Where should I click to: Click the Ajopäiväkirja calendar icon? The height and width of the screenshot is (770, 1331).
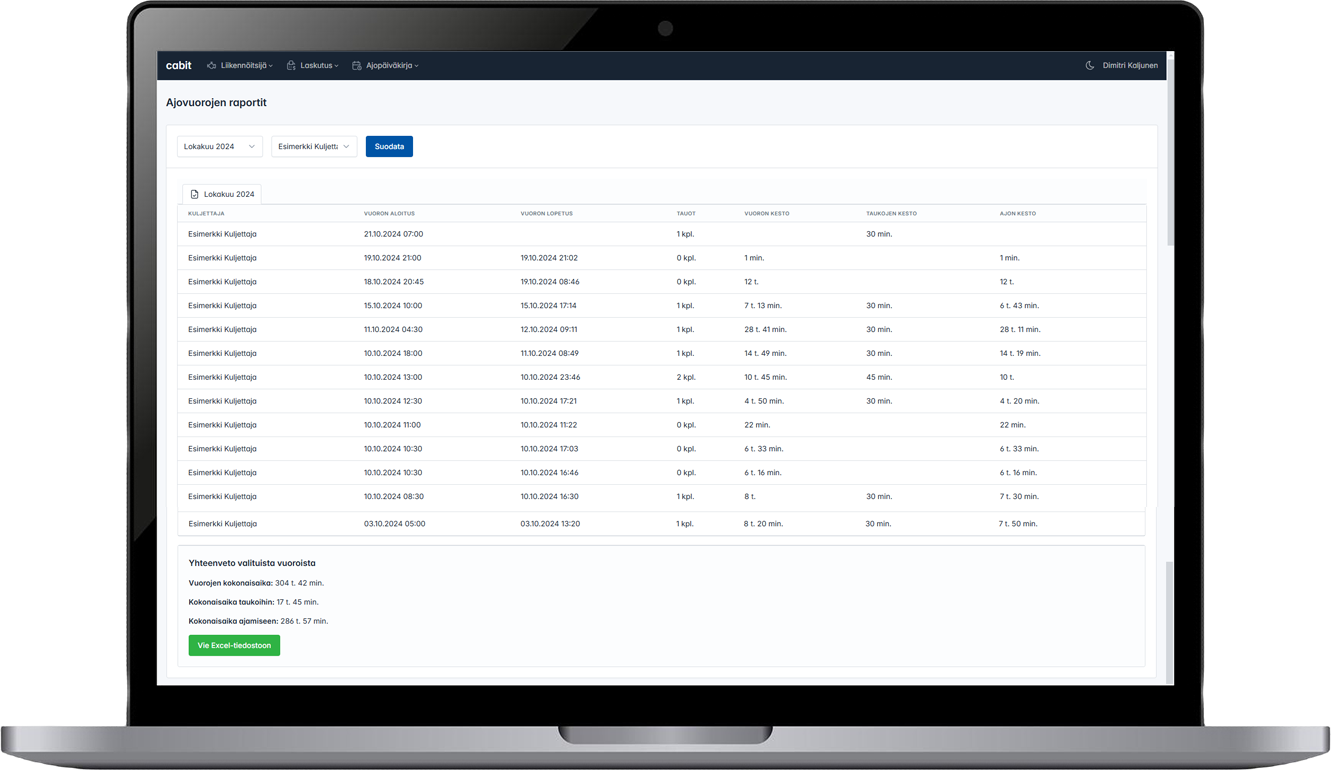pyautogui.click(x=356, y=66)
